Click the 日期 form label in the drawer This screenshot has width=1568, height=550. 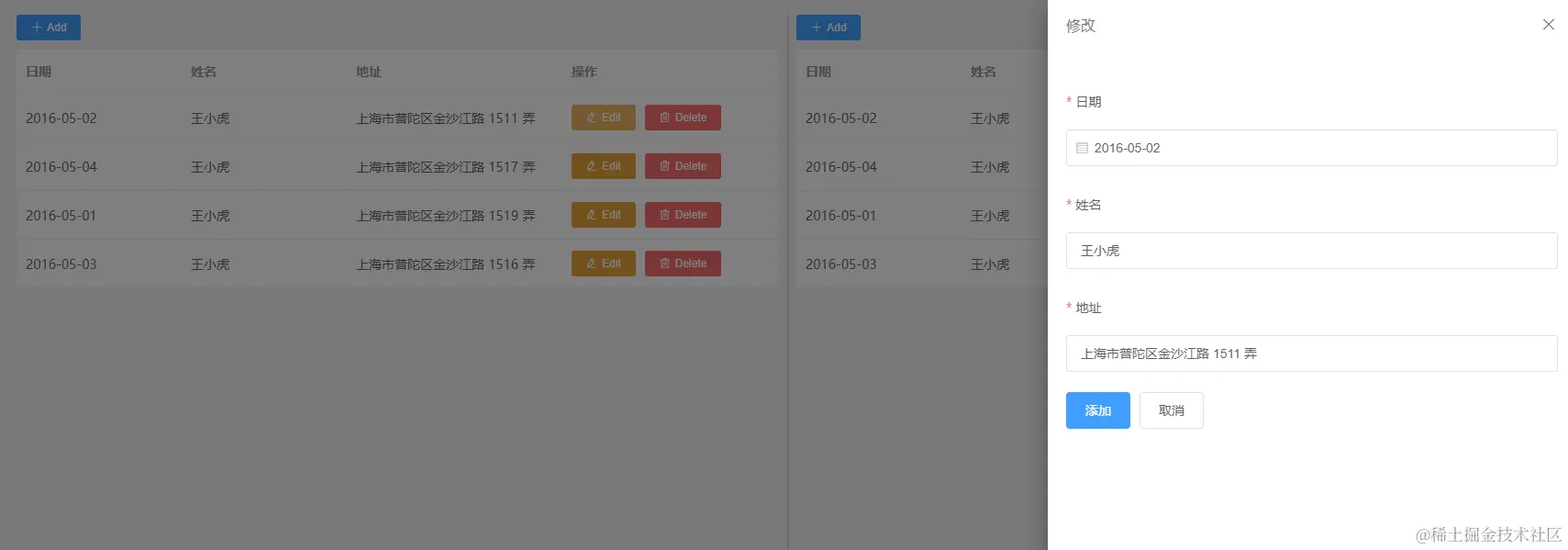point(1088,102)
